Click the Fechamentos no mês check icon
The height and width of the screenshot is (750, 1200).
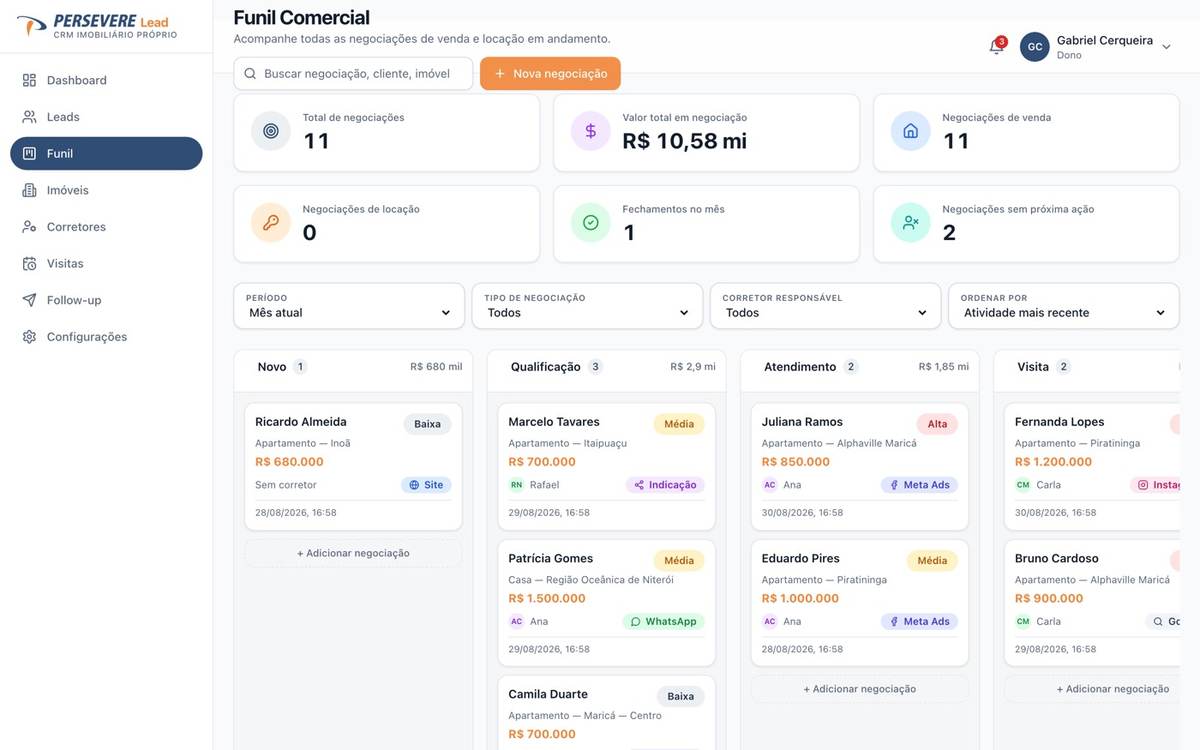tap(591, 223)
